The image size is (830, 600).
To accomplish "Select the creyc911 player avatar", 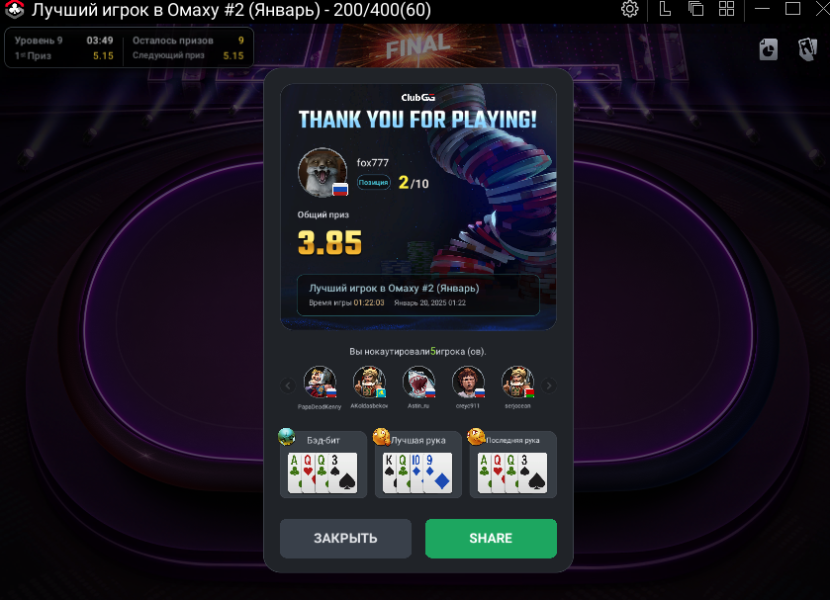I will point(468,382).
